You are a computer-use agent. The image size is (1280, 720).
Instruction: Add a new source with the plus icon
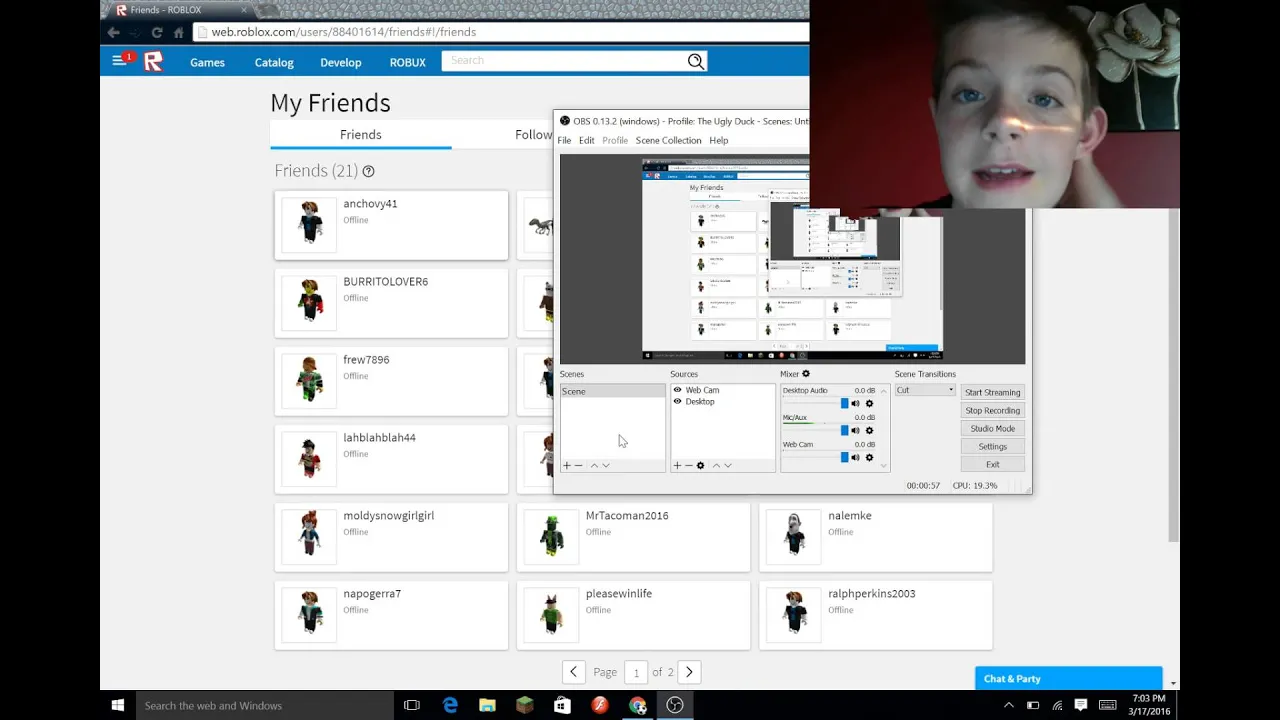coord(677,466)
